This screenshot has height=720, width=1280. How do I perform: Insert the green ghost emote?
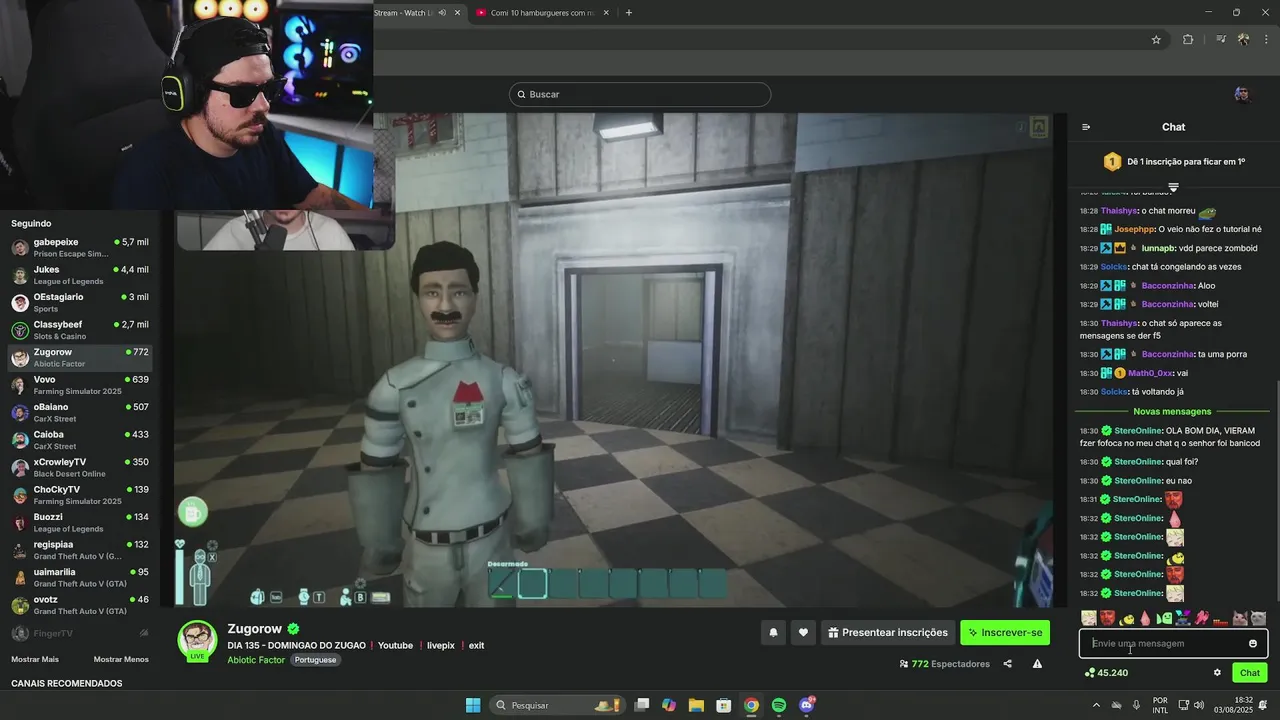1164,619
